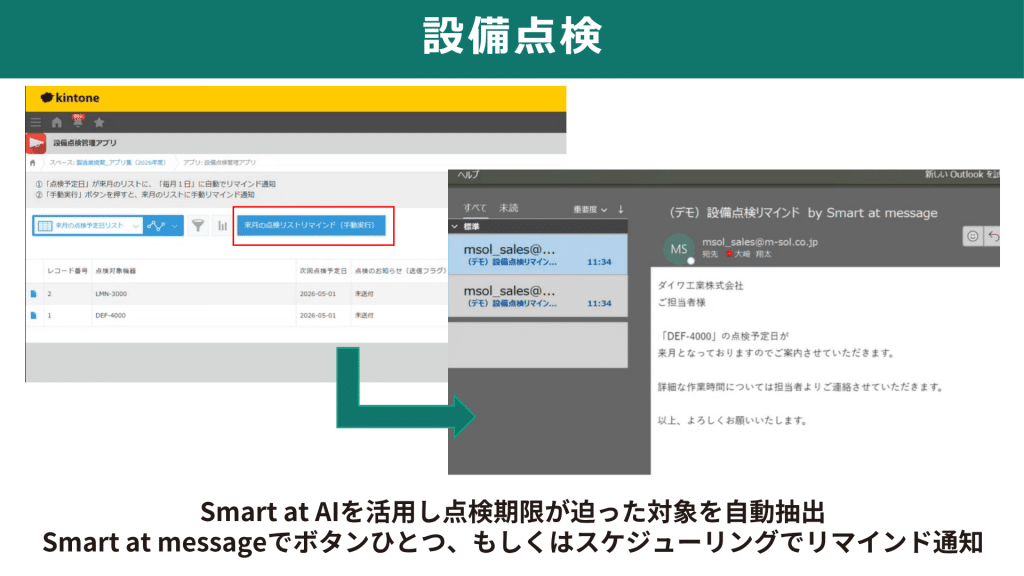Open the 来月の点検予定日リスト view dropdown
This screenshot has height=576, width=1024.
tap(88, 226)
